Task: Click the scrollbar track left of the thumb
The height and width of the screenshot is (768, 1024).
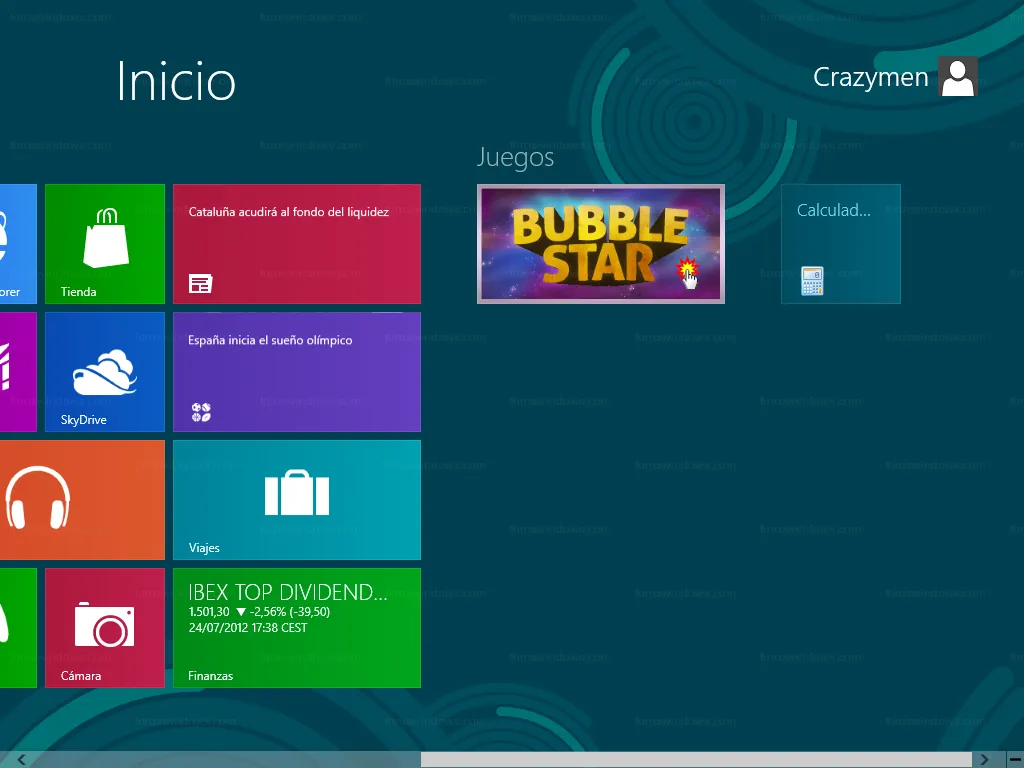Action: pyautogui.click(x=225, y=760)
